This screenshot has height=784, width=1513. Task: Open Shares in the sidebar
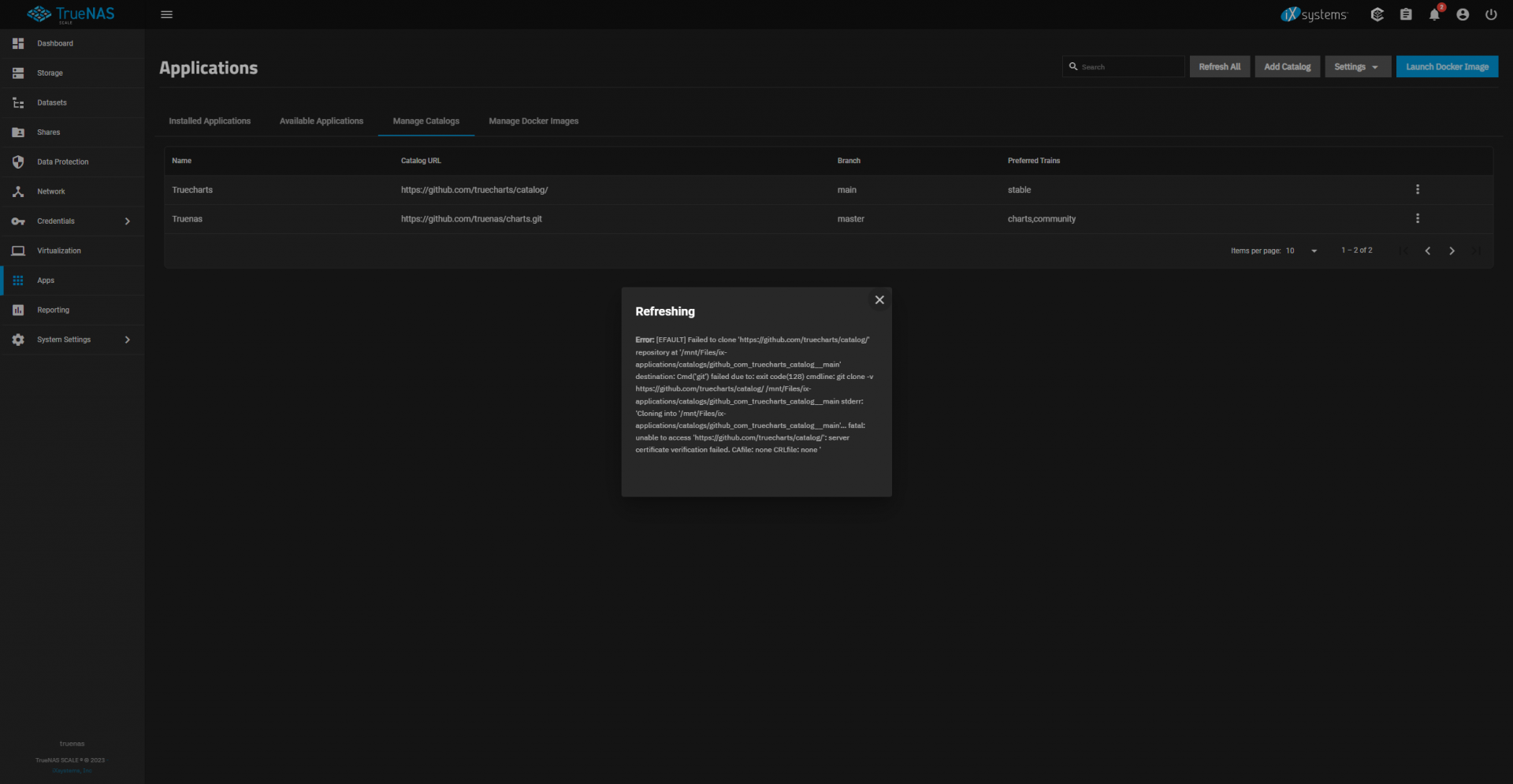(x=48, y=132)
